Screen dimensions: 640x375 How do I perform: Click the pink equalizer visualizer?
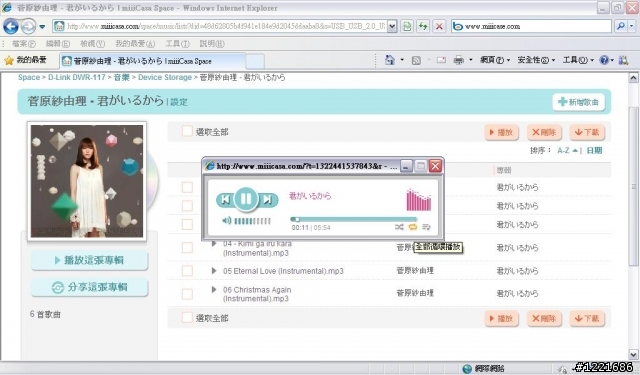coord(419,200)
